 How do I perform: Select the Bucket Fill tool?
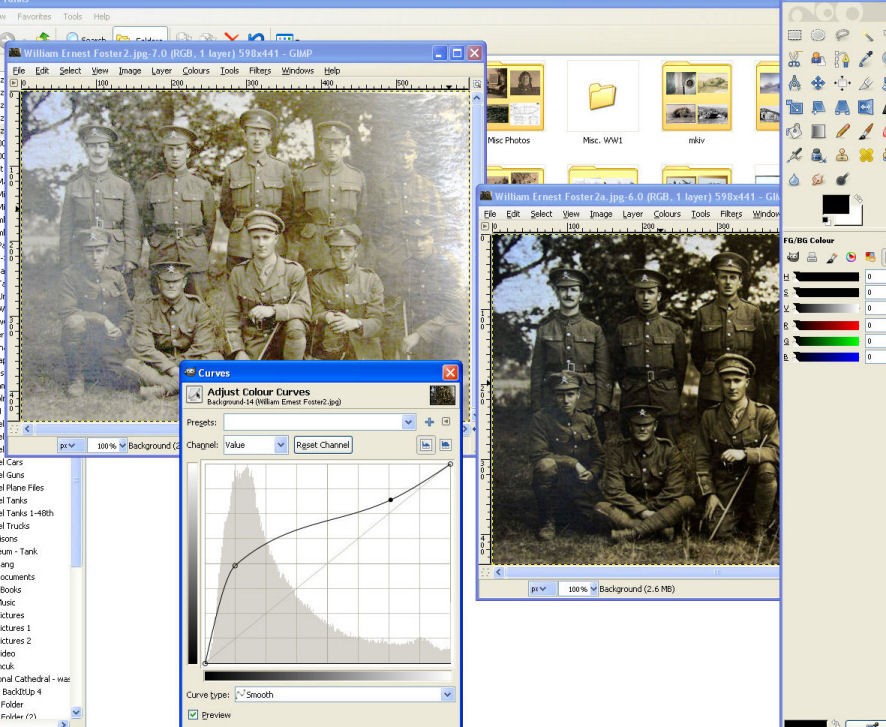(x=796, y=131)
